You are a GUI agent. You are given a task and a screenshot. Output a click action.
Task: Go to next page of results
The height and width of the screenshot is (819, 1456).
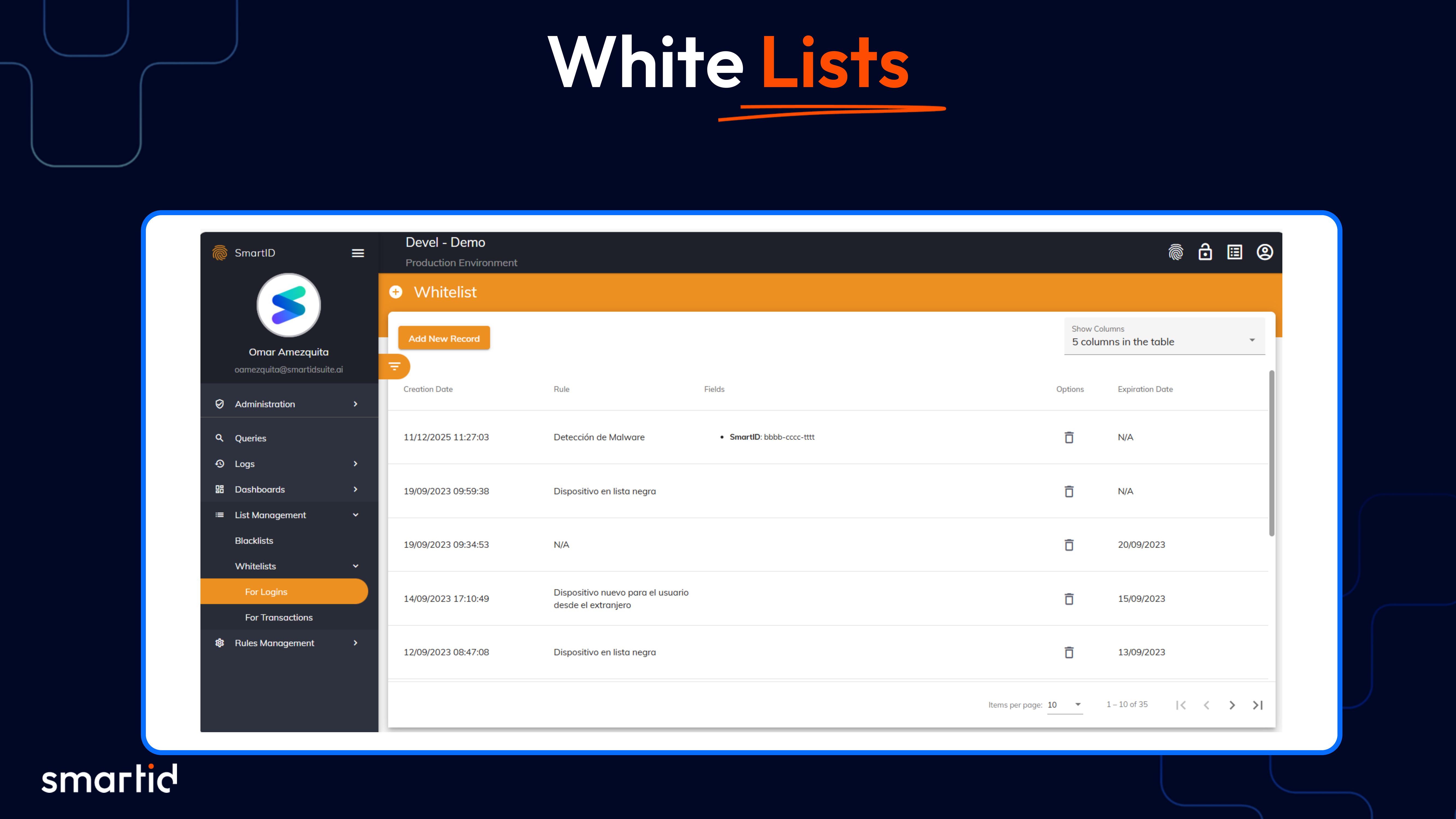(x=1232, y=705)
